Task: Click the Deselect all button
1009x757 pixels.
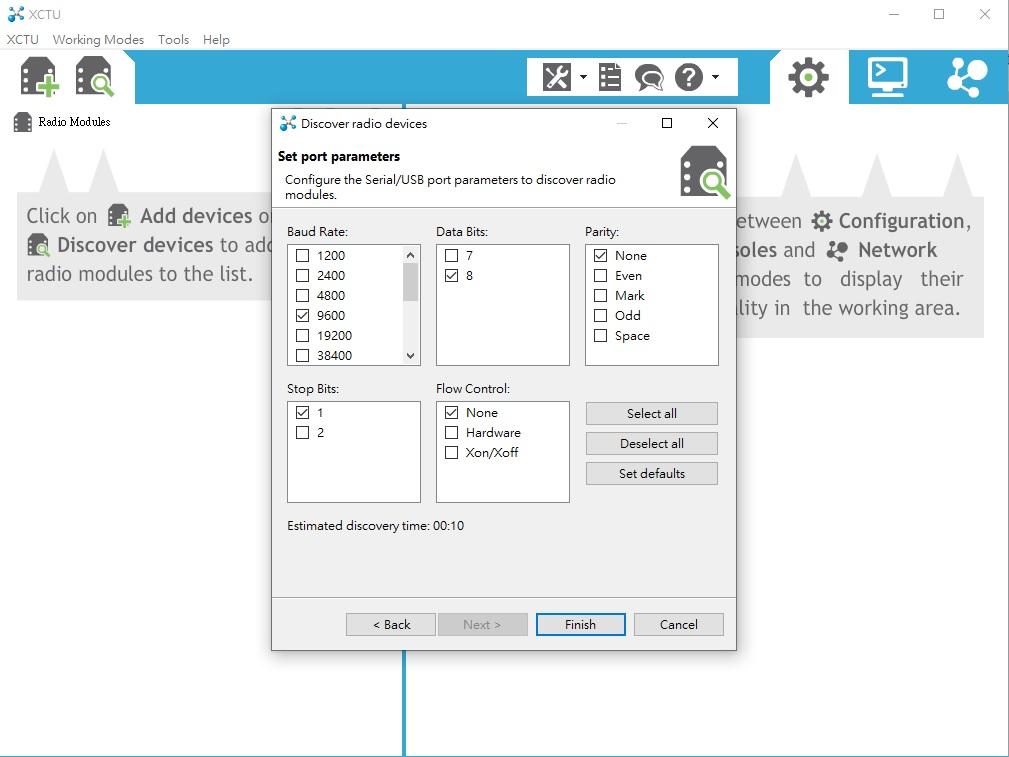Action: (x=652, y=444)
